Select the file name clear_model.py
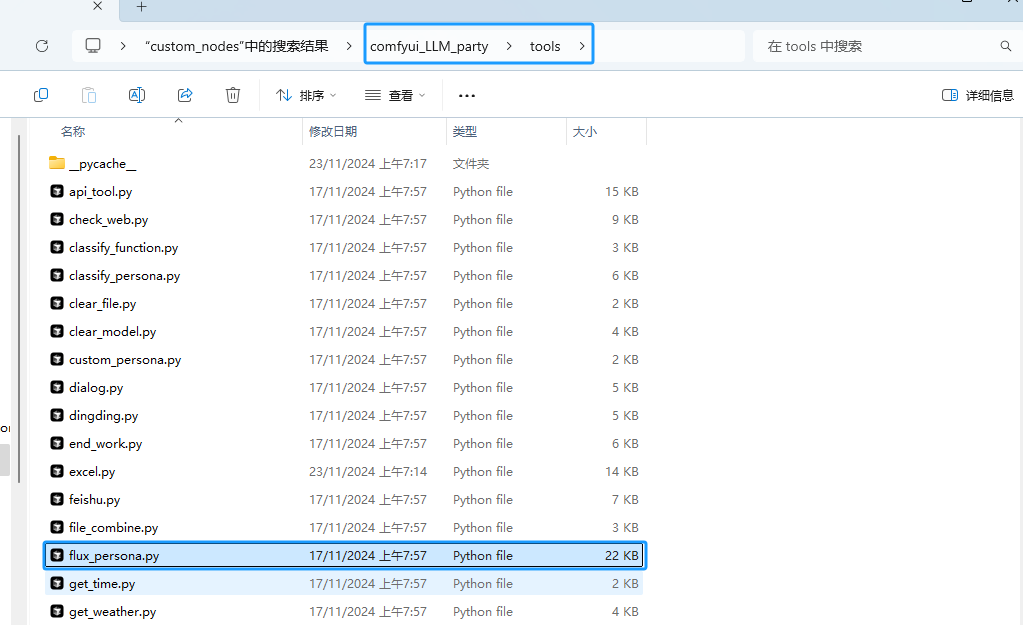Image resolution: width=1023 pixels, height=625 pixels. pyautogui.click(x=113, y=332)
